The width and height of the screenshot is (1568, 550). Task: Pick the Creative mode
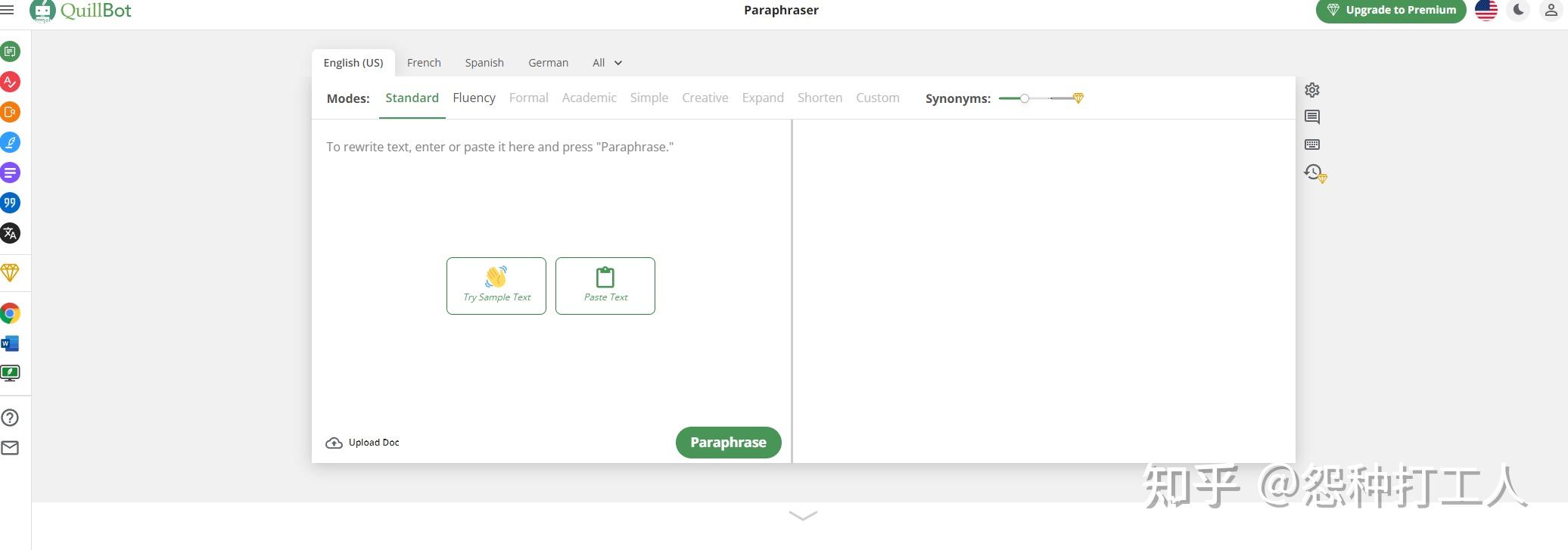click(x=705, y=98)
